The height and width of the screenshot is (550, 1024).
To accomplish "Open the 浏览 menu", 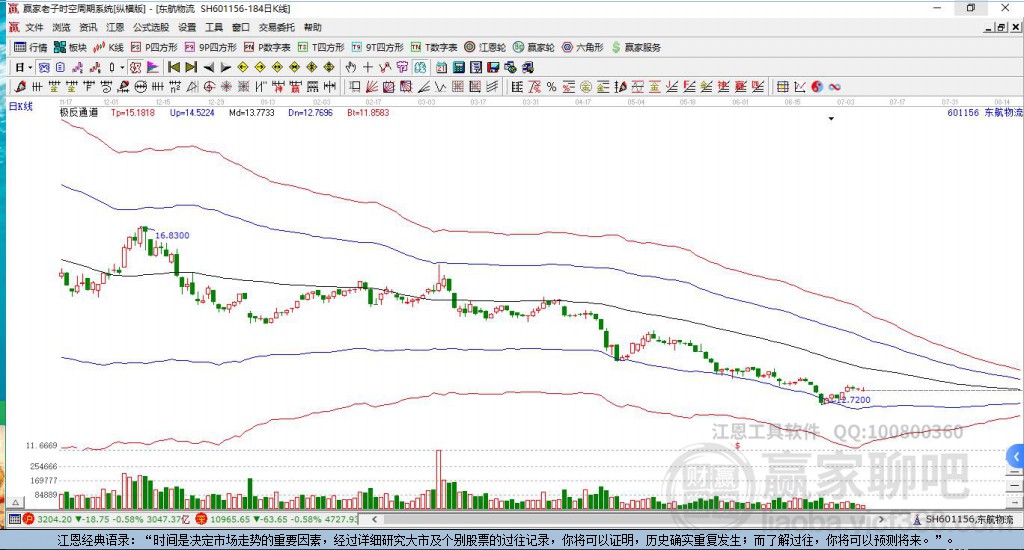I will [61, 27].
